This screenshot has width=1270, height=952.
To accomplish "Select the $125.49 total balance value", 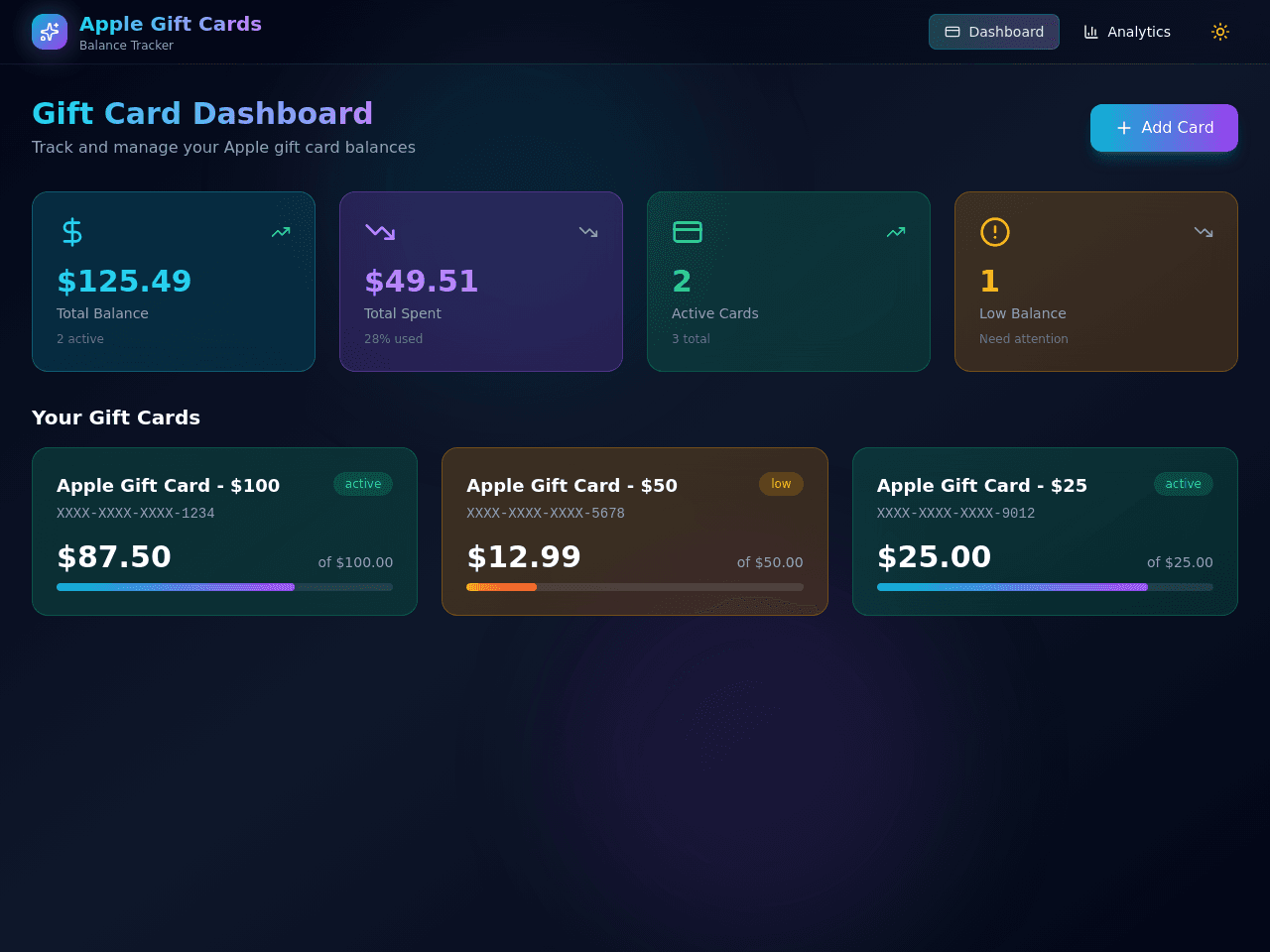I will pyautogui.click(x=124, y=282).
